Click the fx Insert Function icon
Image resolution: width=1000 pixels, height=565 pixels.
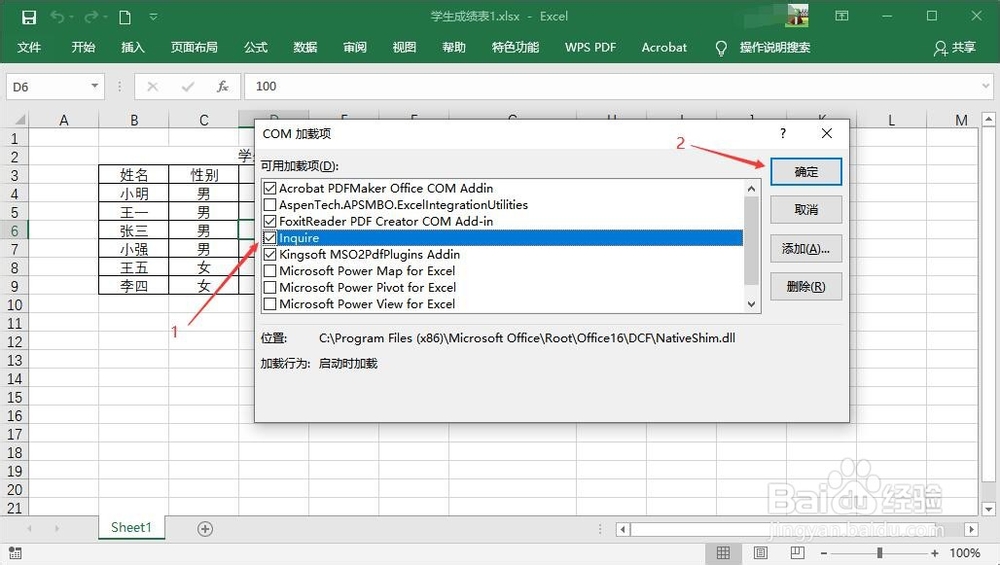pyautogui.click(x=223, y=86)
